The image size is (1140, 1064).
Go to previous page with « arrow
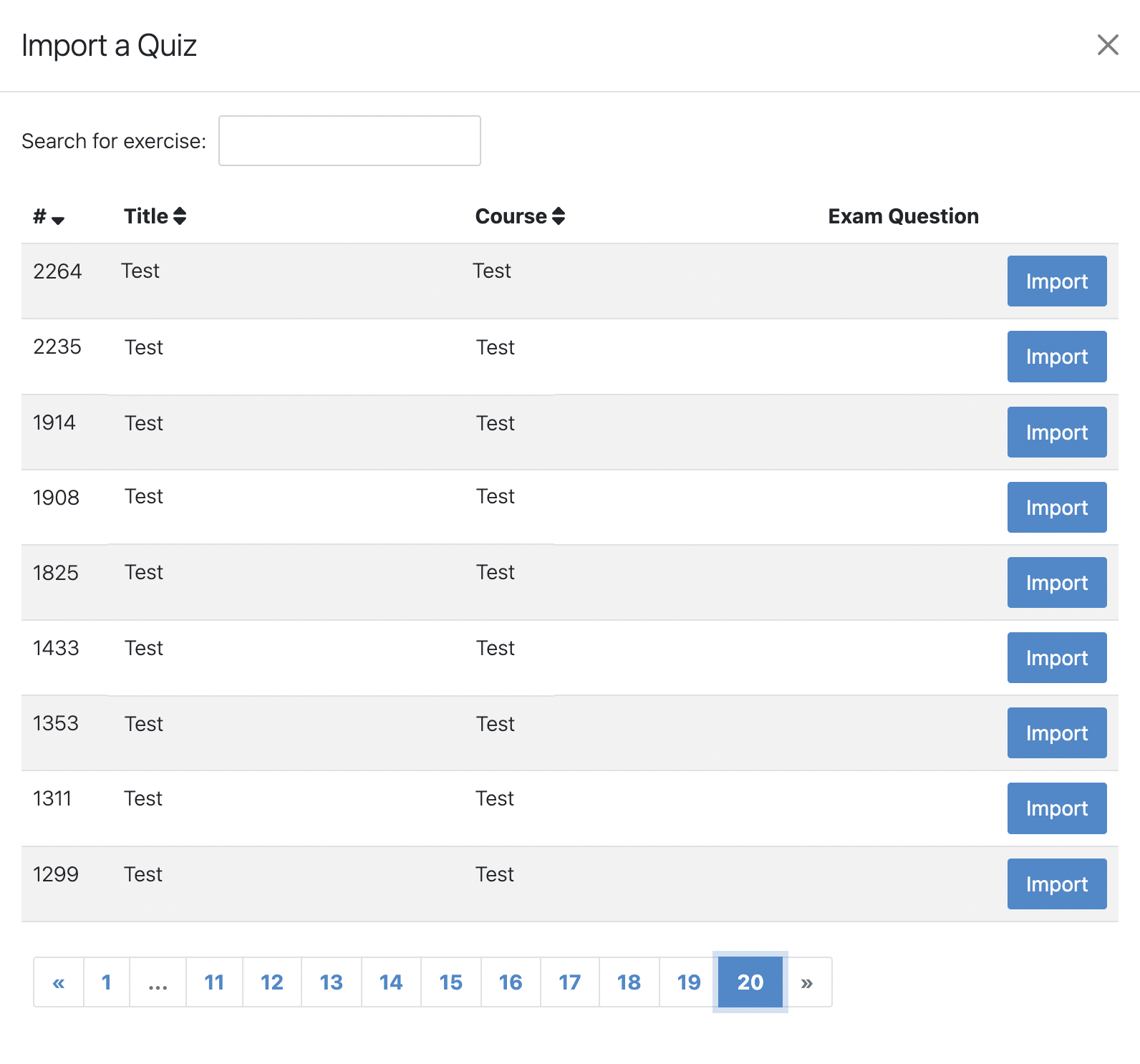click(59, 982)
